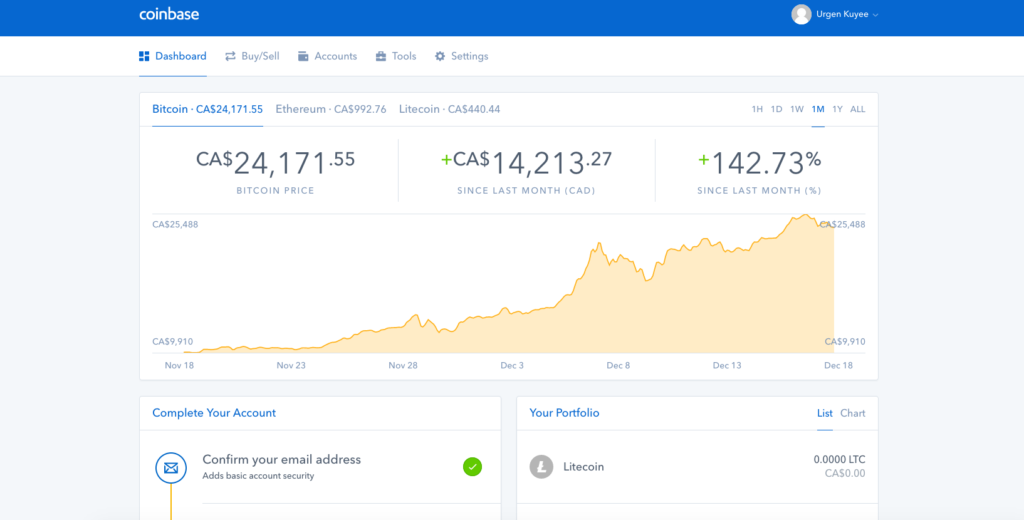Switch portfolio view to Chart
The image size is (1024, 520).
853,413
